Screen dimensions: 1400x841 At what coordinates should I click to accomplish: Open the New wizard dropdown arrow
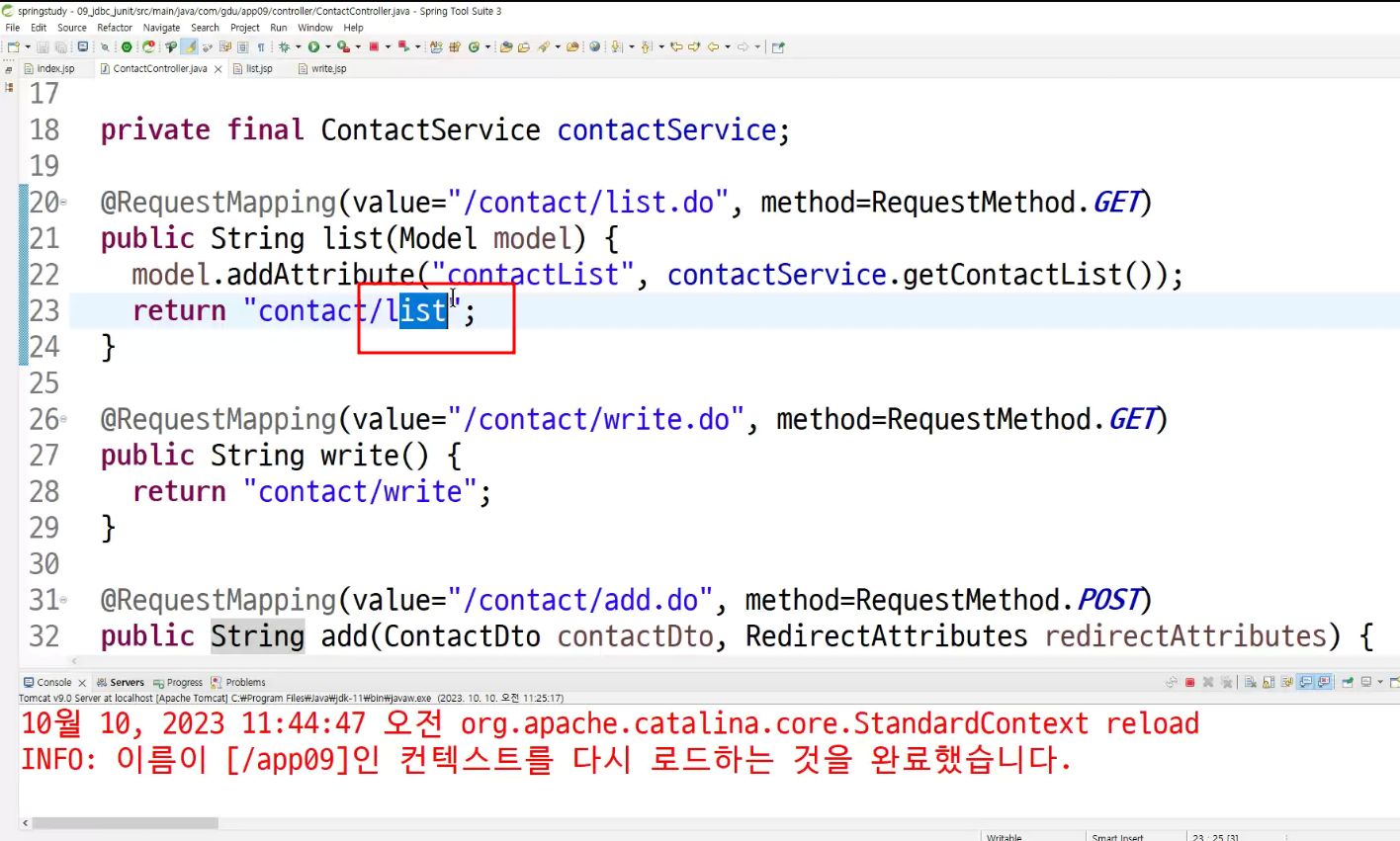tap(28, 46)
